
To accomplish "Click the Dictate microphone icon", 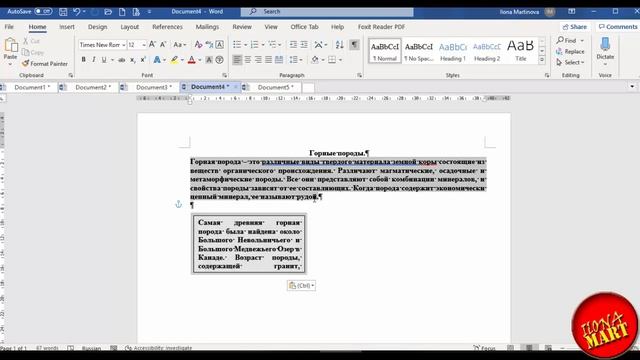I will pyautogui.click(x=605, y=44).
